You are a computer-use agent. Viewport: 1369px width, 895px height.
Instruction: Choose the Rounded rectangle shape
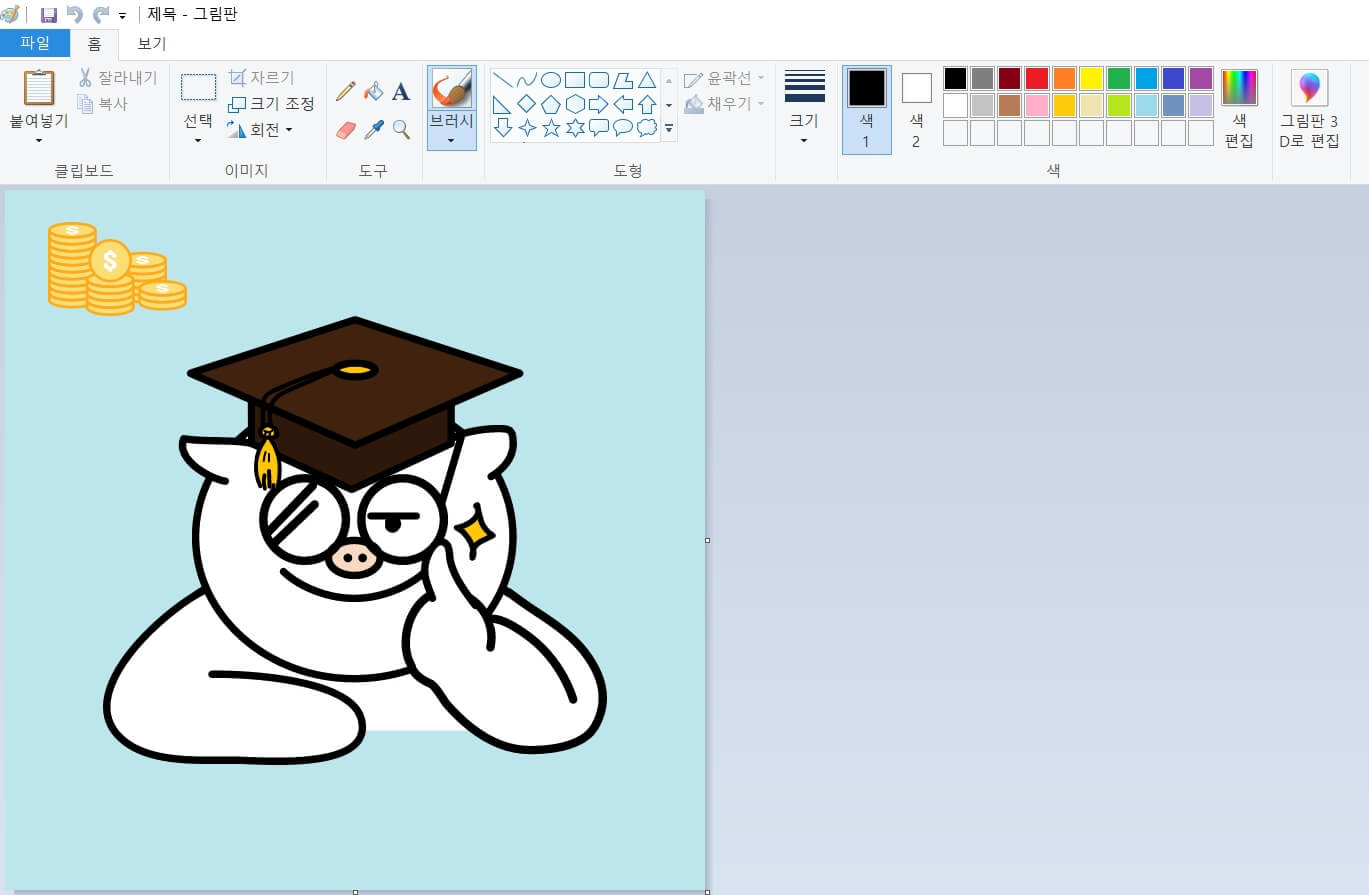pos(599,80)
